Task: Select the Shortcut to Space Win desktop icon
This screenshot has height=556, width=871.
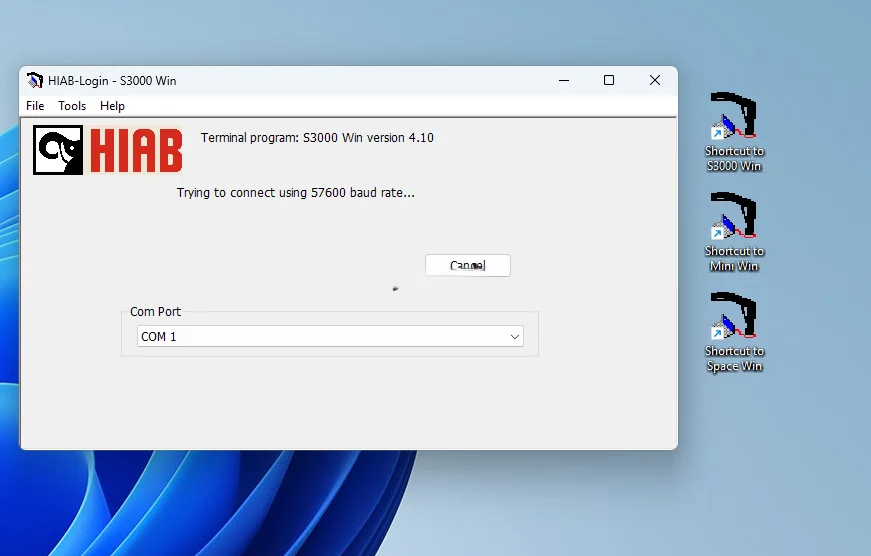Action: pos(733,332)
